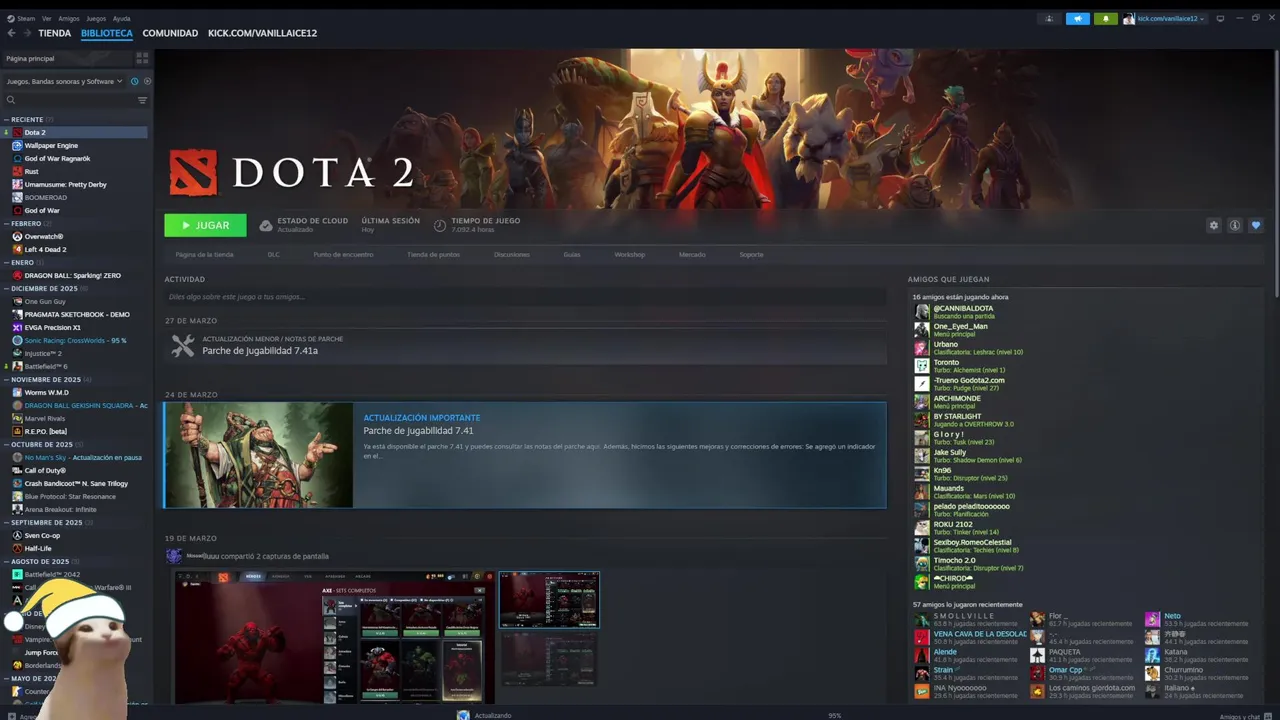Toggle the recent-activity clock sort icon
Image resolution: width=1280 pixels, height=720 pixels.
click(134, 81)
